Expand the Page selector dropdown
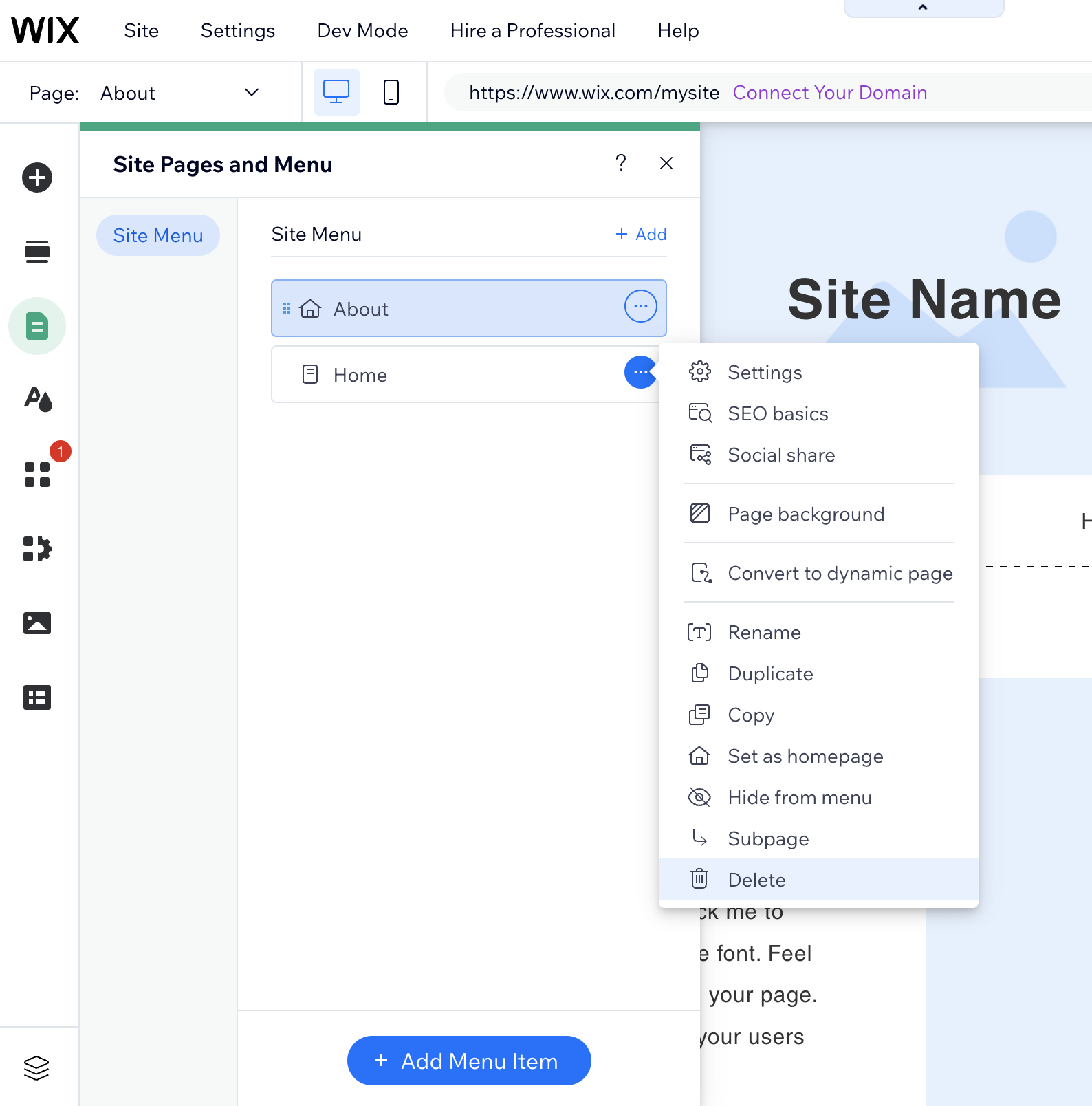This screenshot has width=1092, height=1106. [252, 93]
